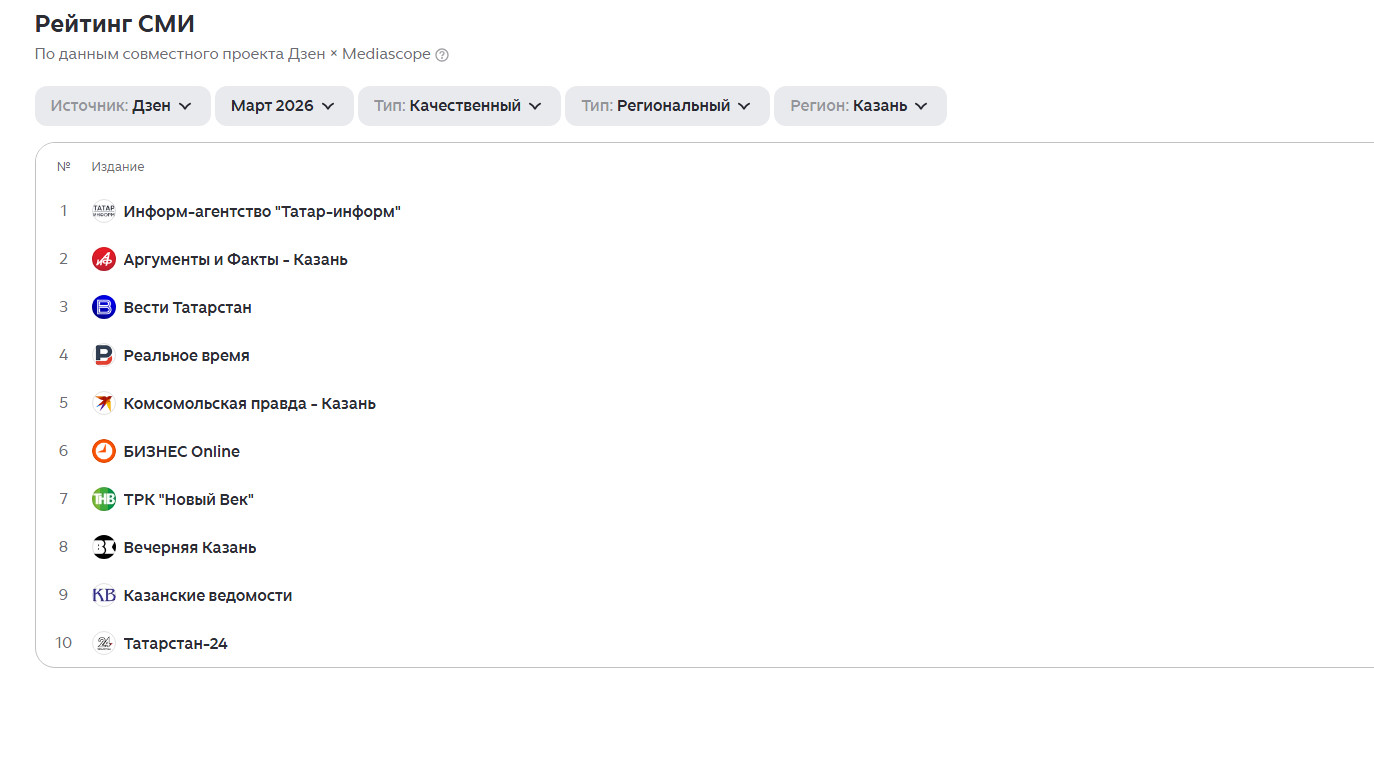Click the help question mark near Mediascope
This screenshot has width=1374, height=772.
tap(442, 55)
